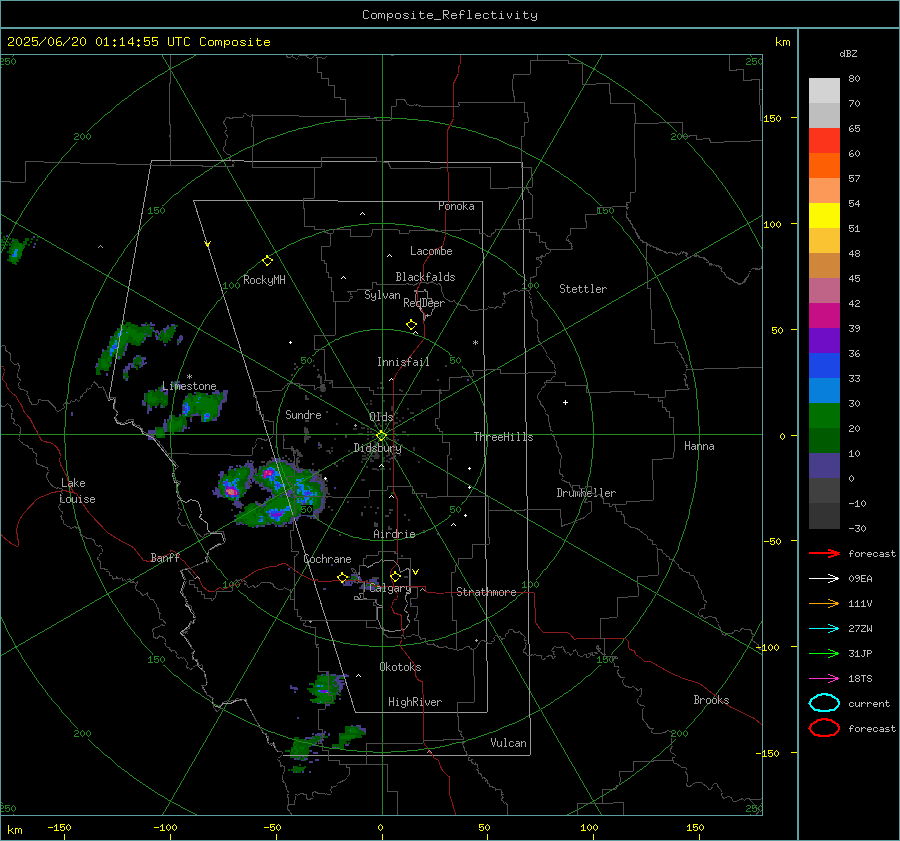
Task: Click the magenta swatch between 42 and 39
Action: pyautogui.click(x=824, y=316)
